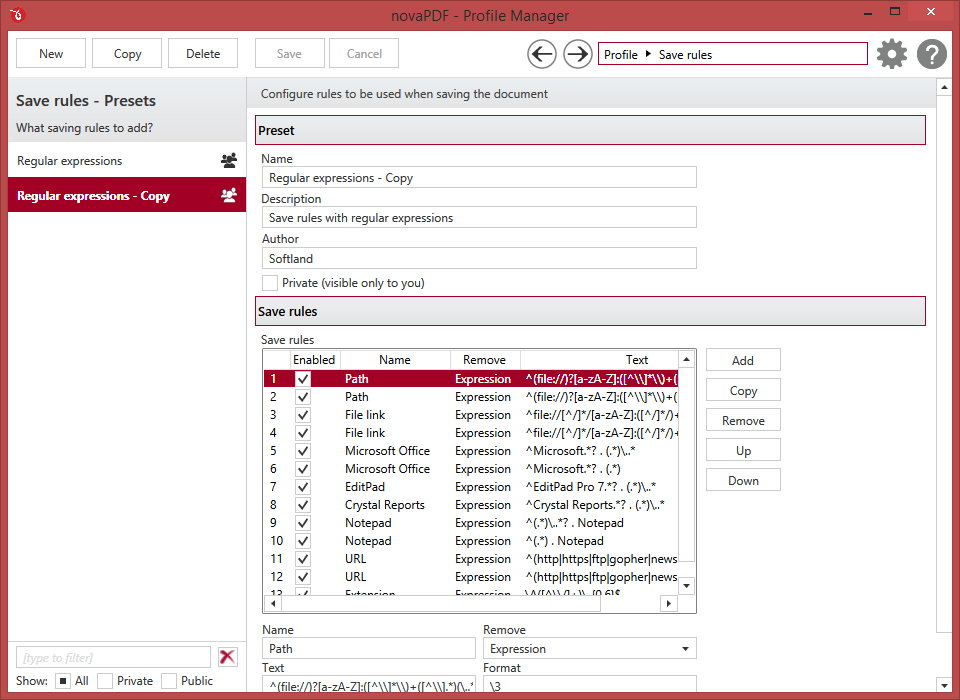
Task: Click the type to filter search box
Action: [113, 657]
